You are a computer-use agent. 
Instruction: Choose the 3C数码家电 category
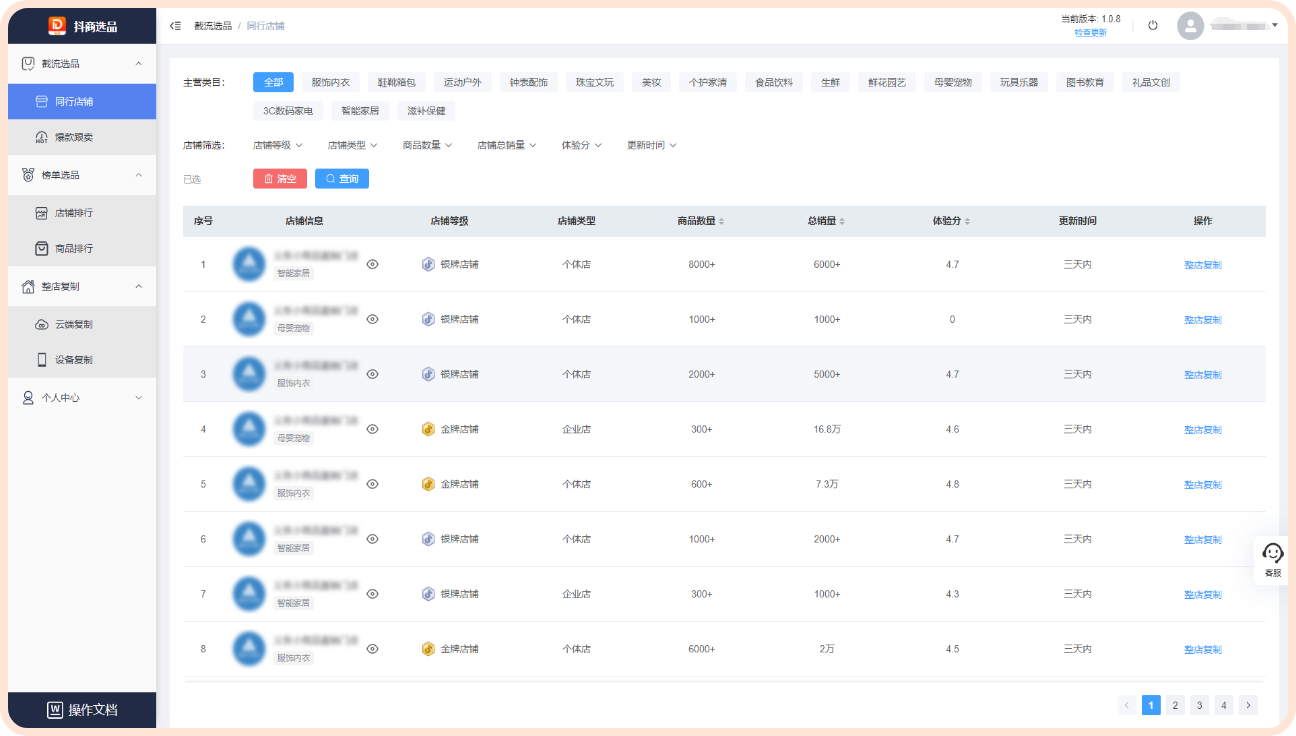[288, 111]
